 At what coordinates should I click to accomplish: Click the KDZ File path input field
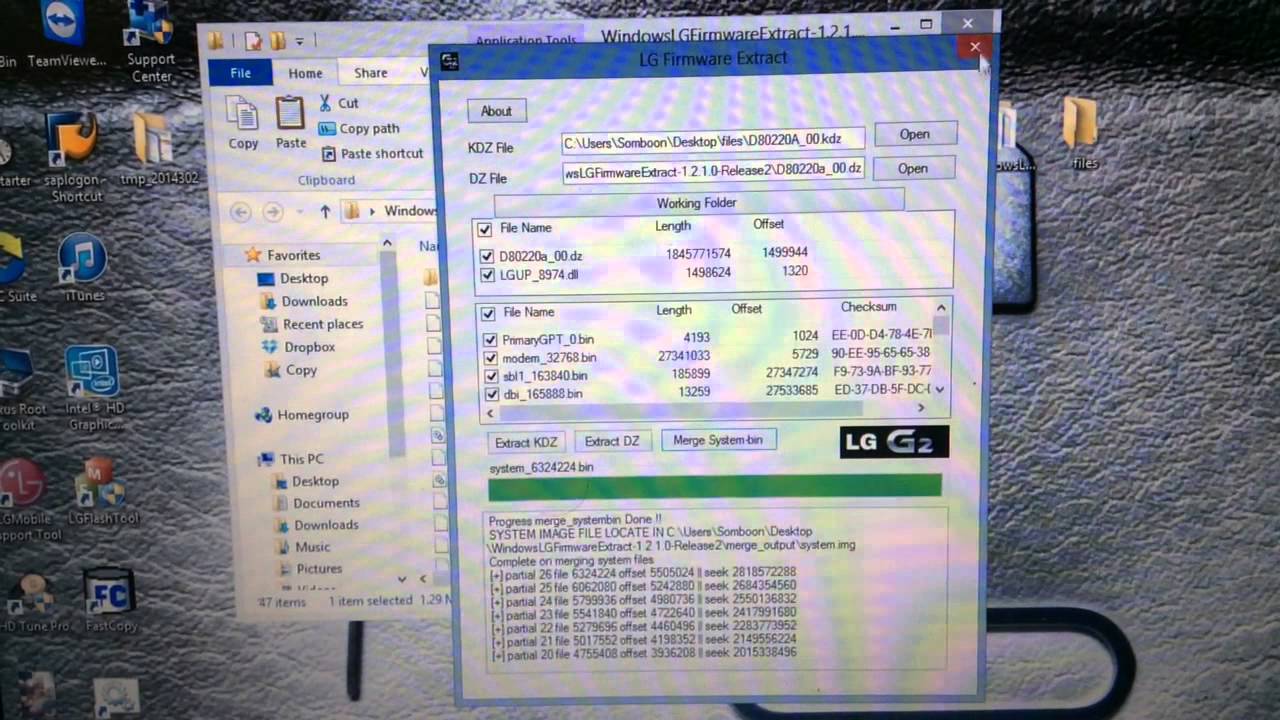[712, 142]
